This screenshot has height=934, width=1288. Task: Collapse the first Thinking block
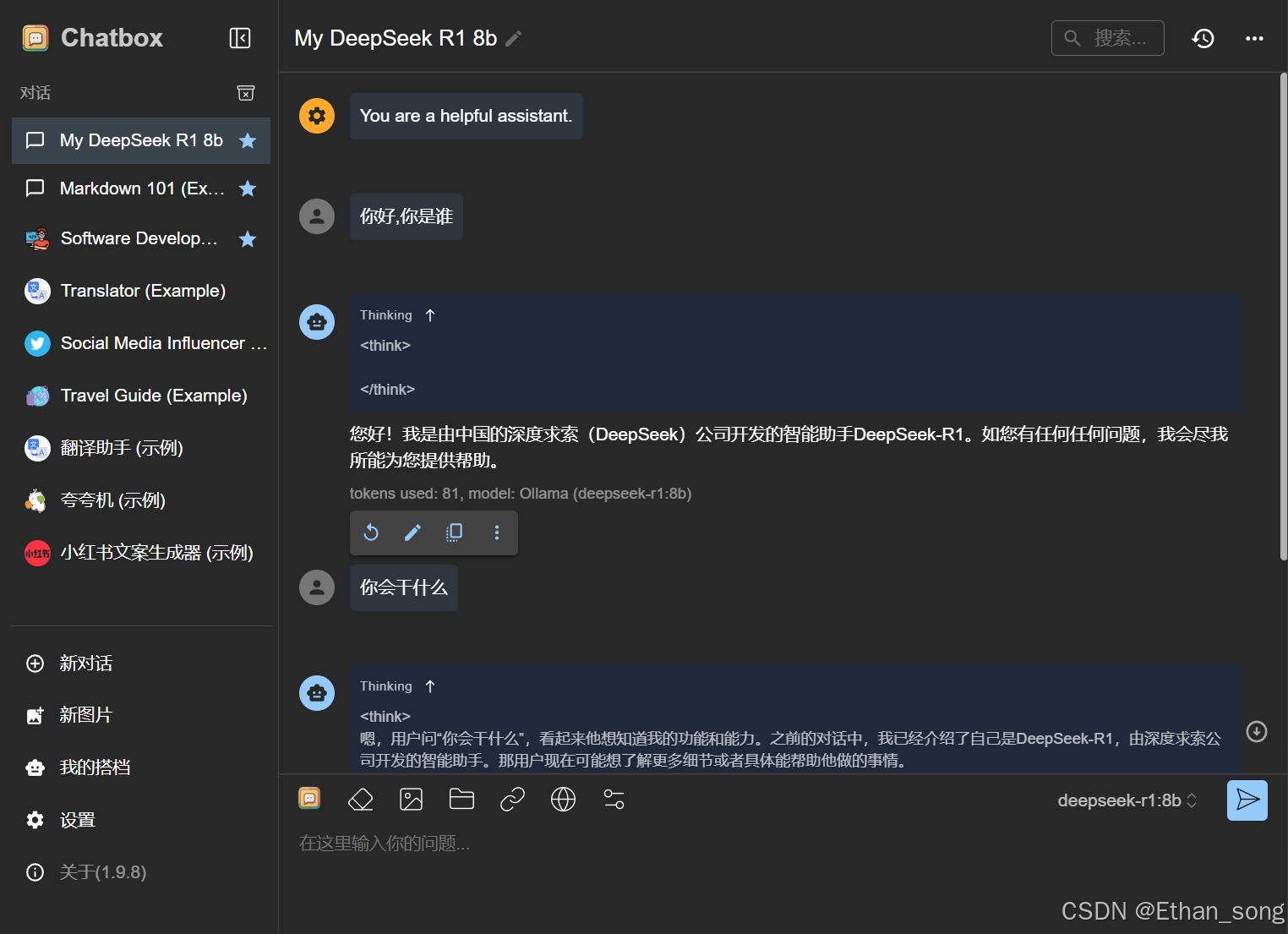pos(430,315)
